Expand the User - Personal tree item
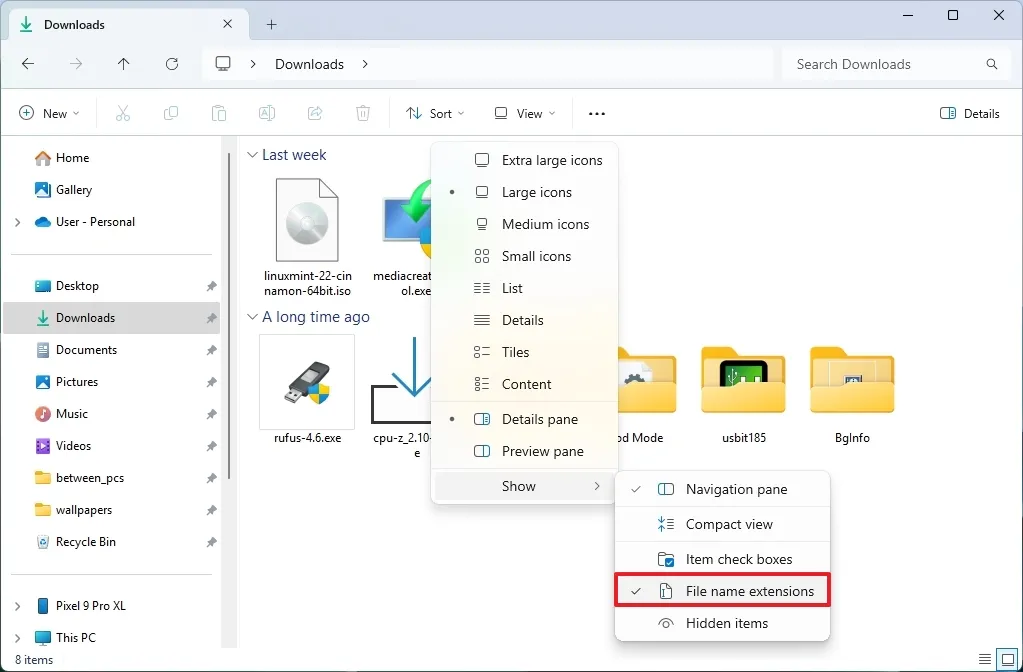The image size is (1023, 672). (17, 222)
